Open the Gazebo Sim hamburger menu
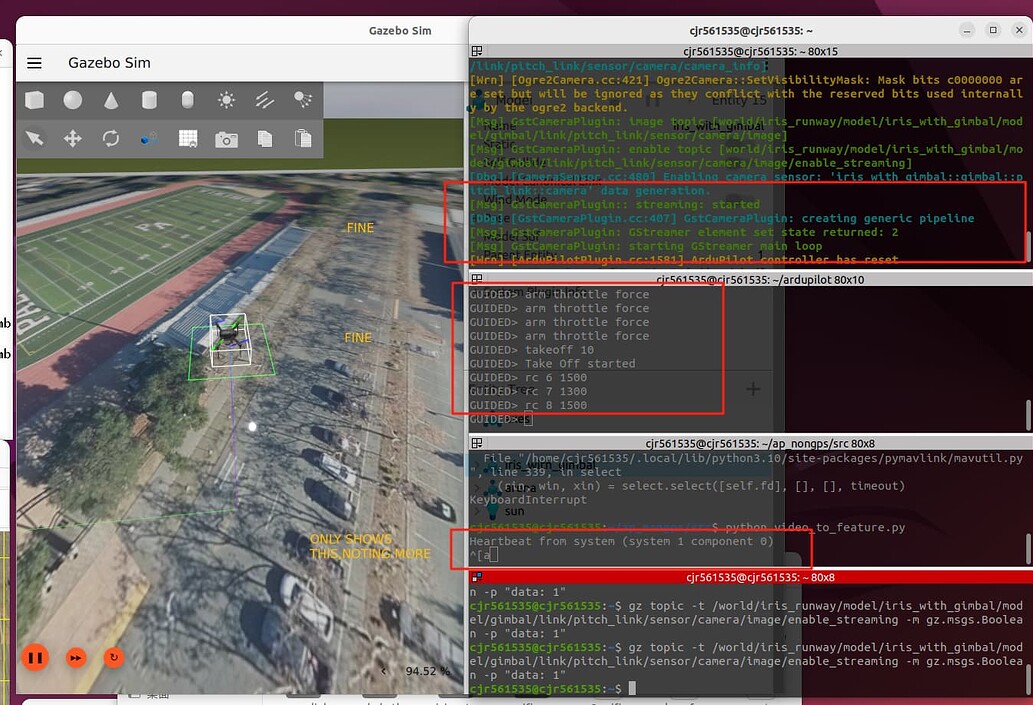This screenshot has width=1033, height=705. tap(33, 62)
